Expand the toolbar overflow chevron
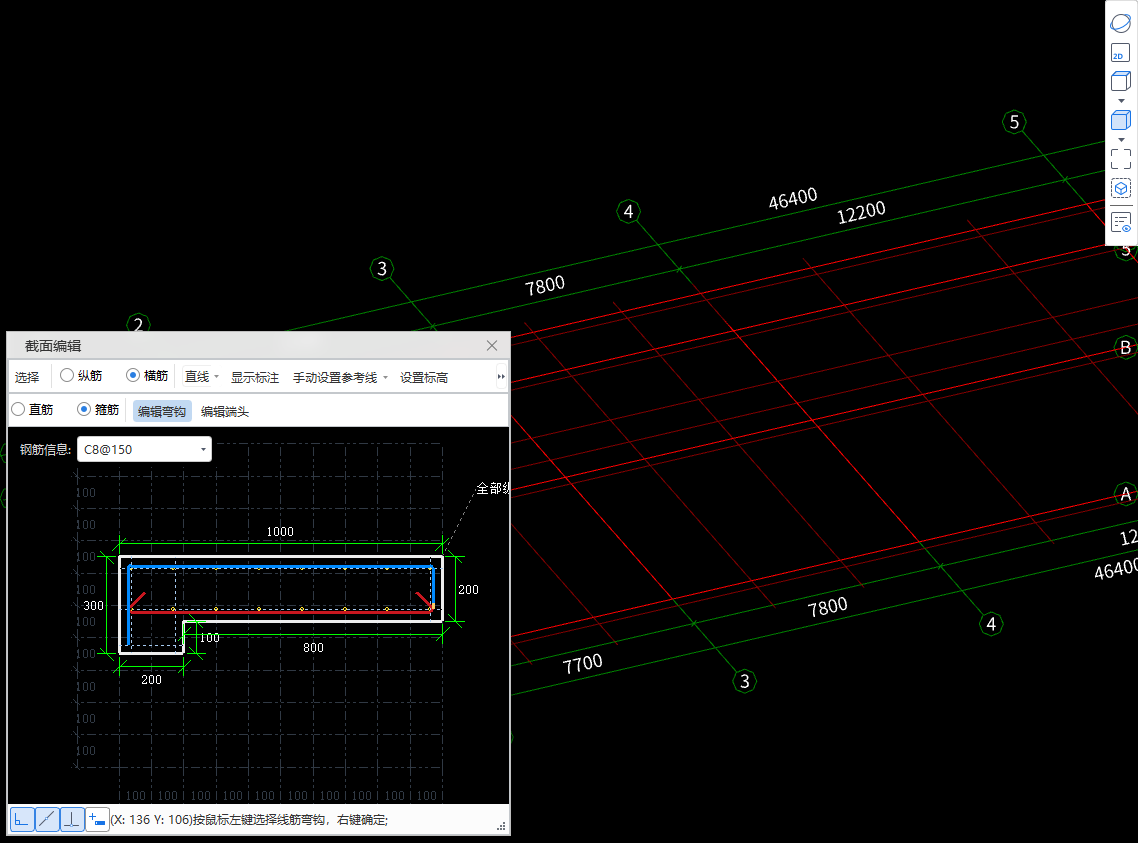1138x843 pixels. point(501,377)
